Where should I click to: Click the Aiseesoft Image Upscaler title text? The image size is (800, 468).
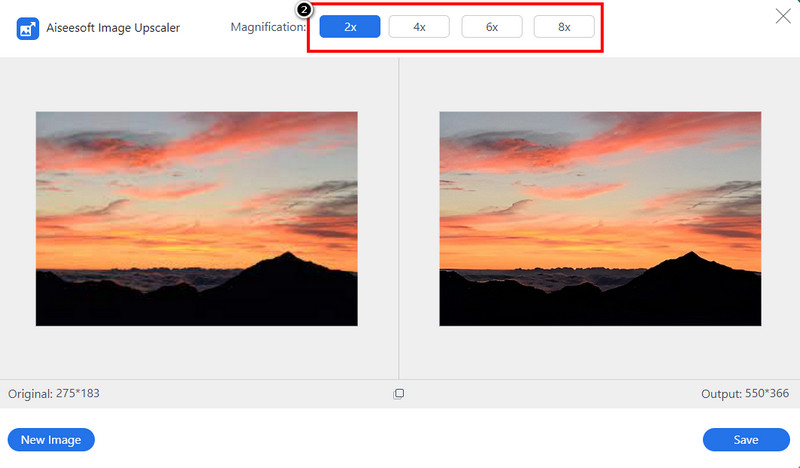tap(113, 28)
